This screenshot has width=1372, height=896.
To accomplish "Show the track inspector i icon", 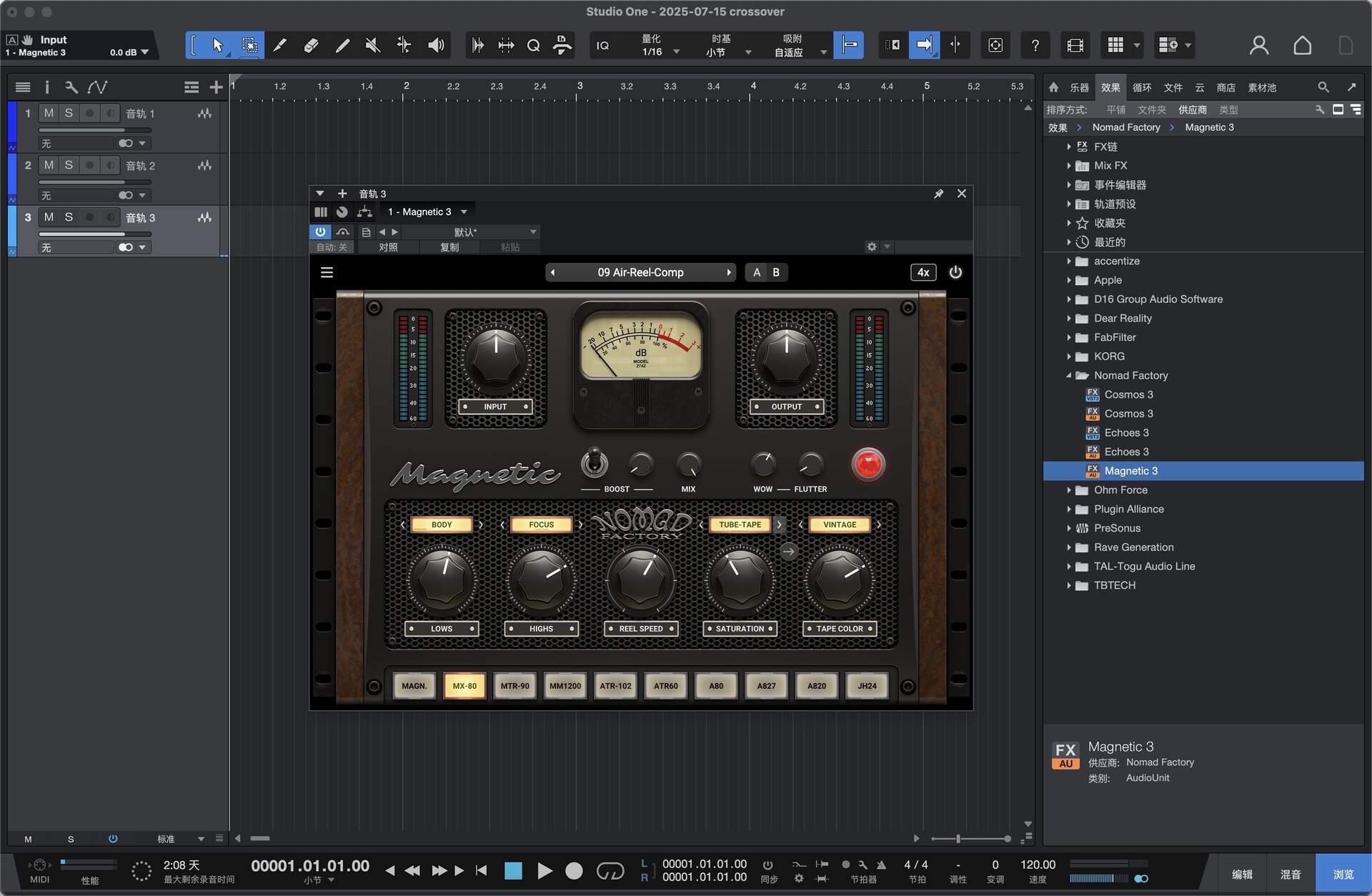I will (47, 87).
